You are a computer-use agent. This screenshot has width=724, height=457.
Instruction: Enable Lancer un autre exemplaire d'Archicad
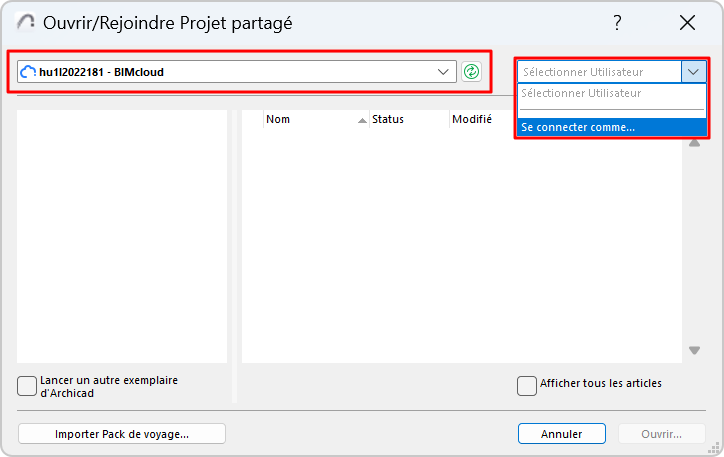27,386
